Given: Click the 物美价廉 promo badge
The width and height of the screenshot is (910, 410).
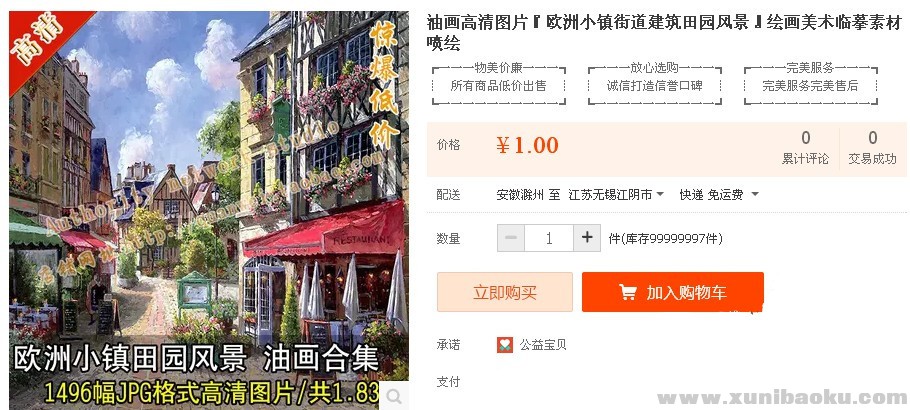Looking at the screenshot, I should tap(499, 85).
